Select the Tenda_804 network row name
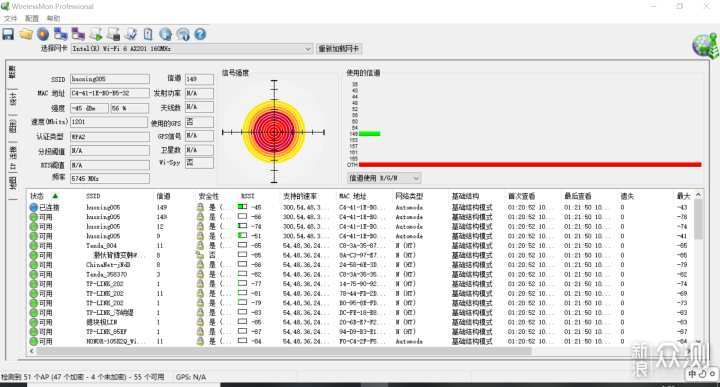Image resolution: width=720 pixels, height=387 pixels. click(101, 246)
